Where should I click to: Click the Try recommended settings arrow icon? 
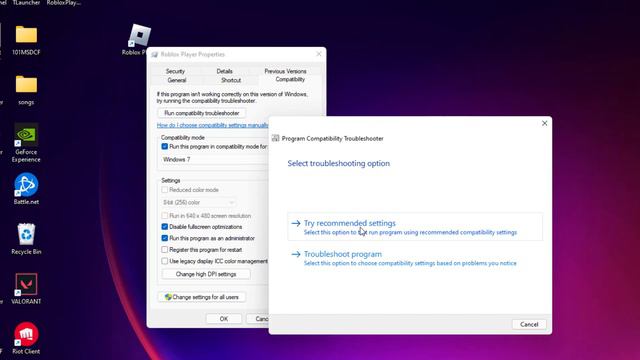coord(296,223)
